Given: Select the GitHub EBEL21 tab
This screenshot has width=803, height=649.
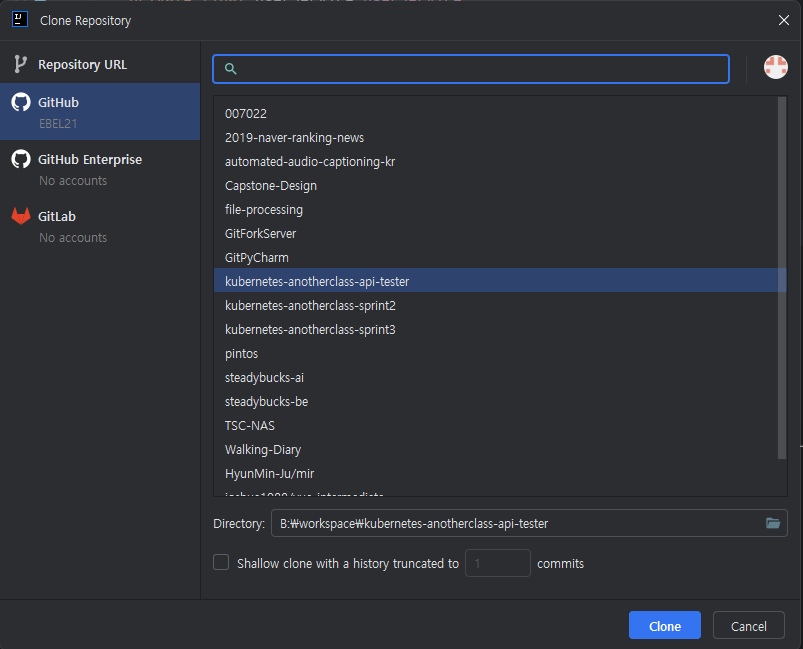Looking at the screenshot, I should 100,112.
